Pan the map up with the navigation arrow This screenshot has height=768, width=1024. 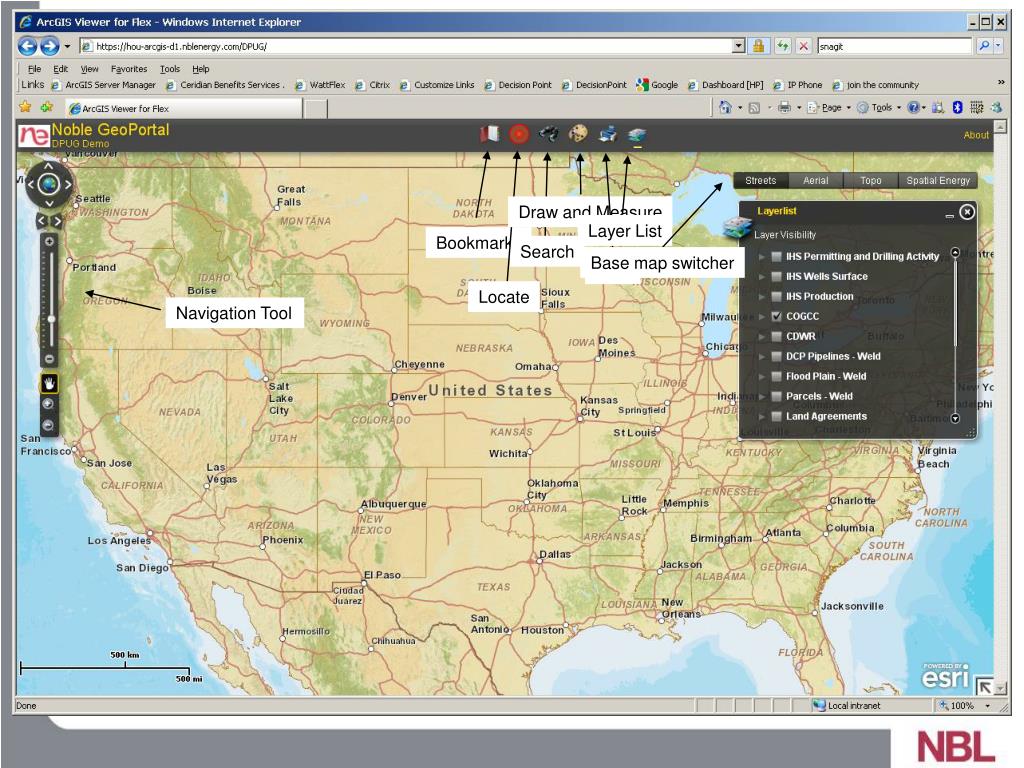click(x=49, y=166)
